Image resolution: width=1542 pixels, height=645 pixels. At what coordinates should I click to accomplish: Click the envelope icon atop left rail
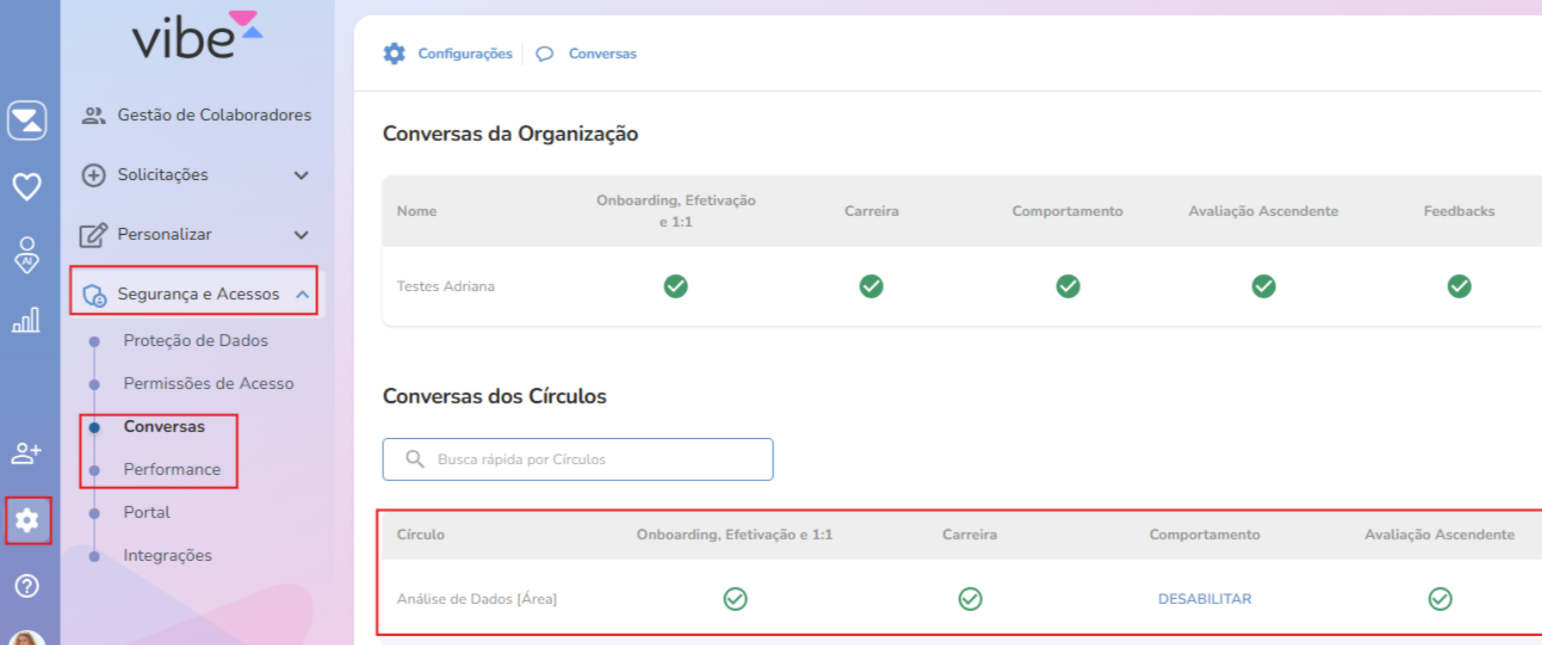point(27,121)
